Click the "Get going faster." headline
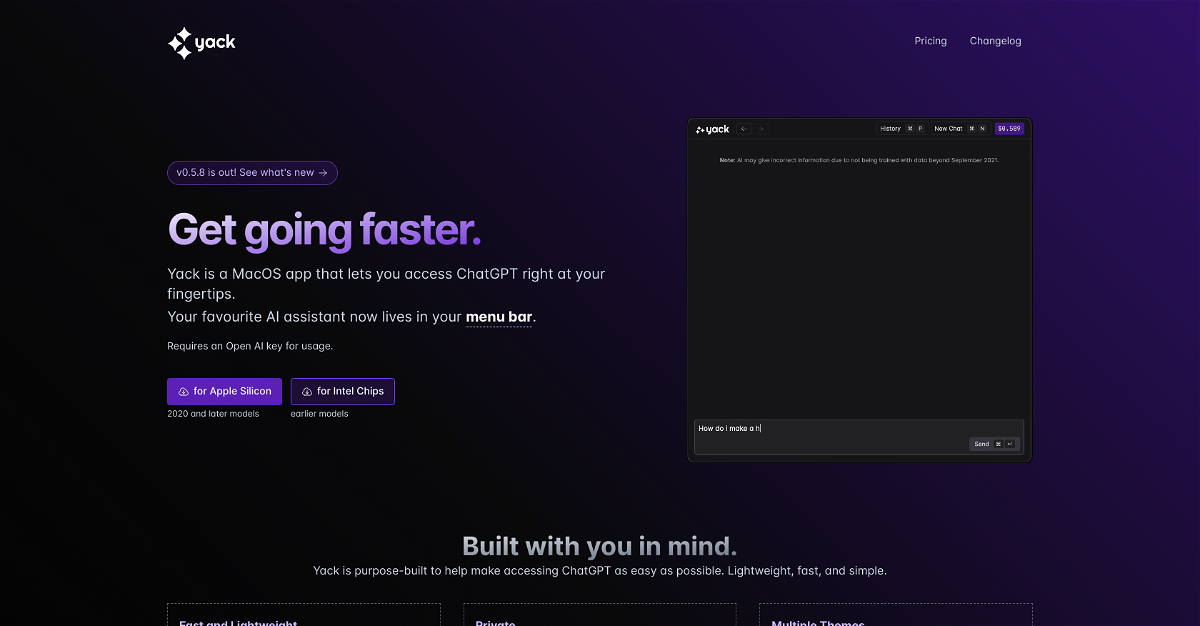This screenshot has width=1200, height=626. 324,230
